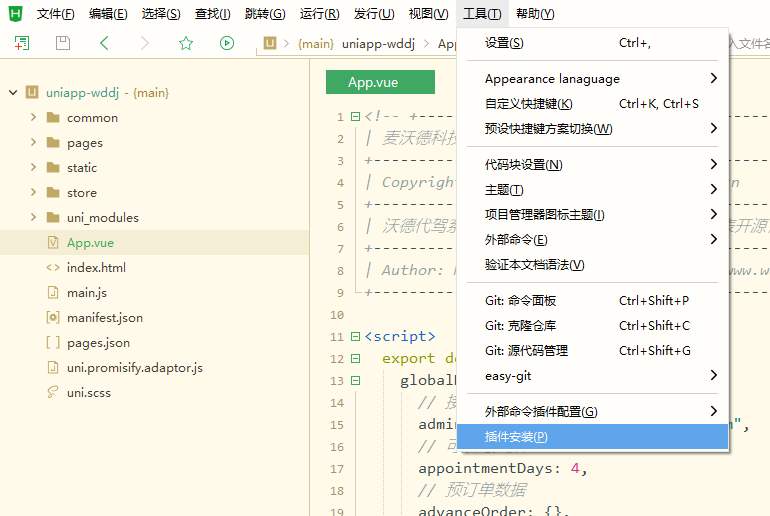Click the uniapp-wddj project icon in tree

(x=32, y=92)
